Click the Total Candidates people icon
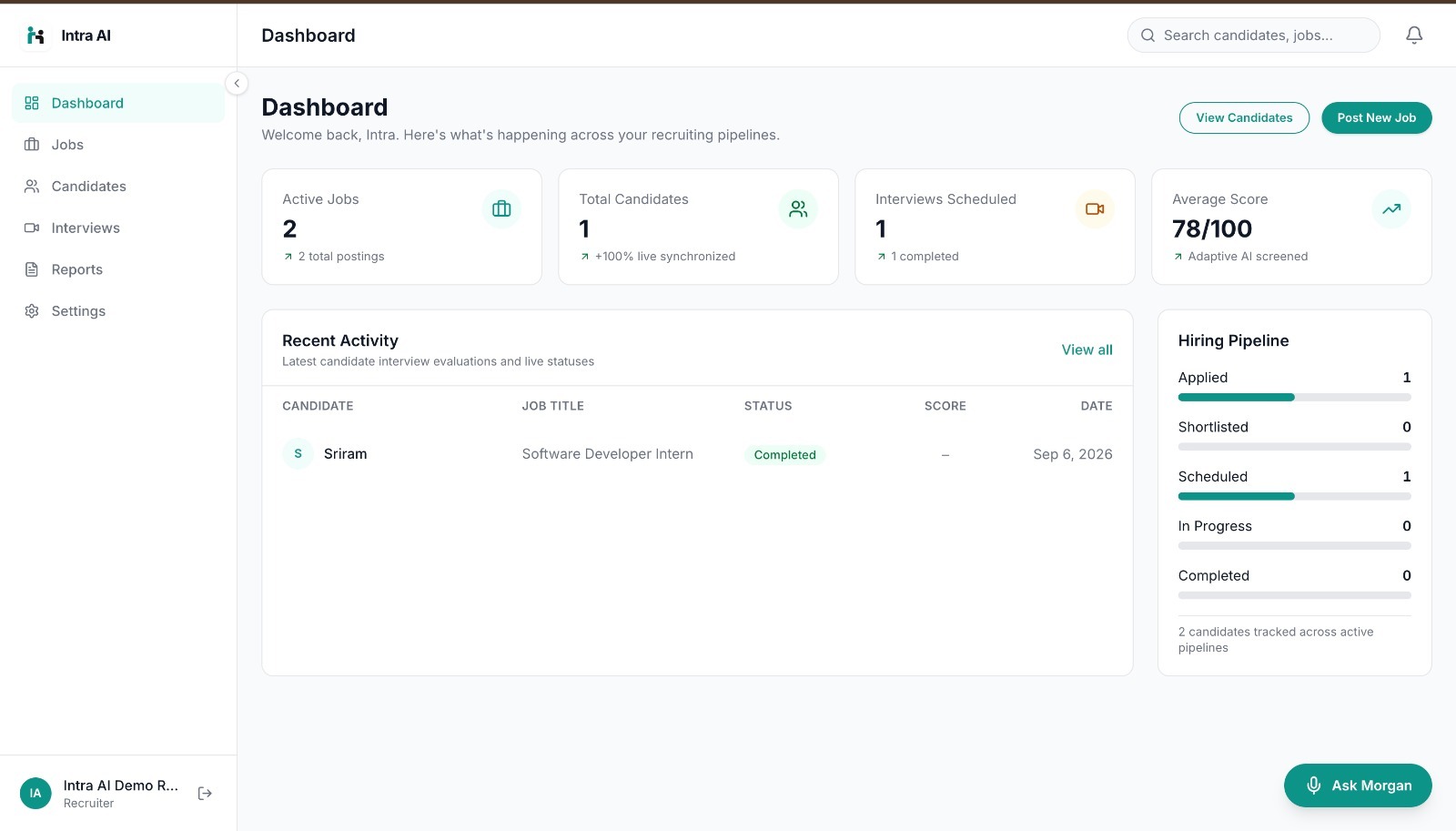This screenshot has height=831, width=1456. 798,209
